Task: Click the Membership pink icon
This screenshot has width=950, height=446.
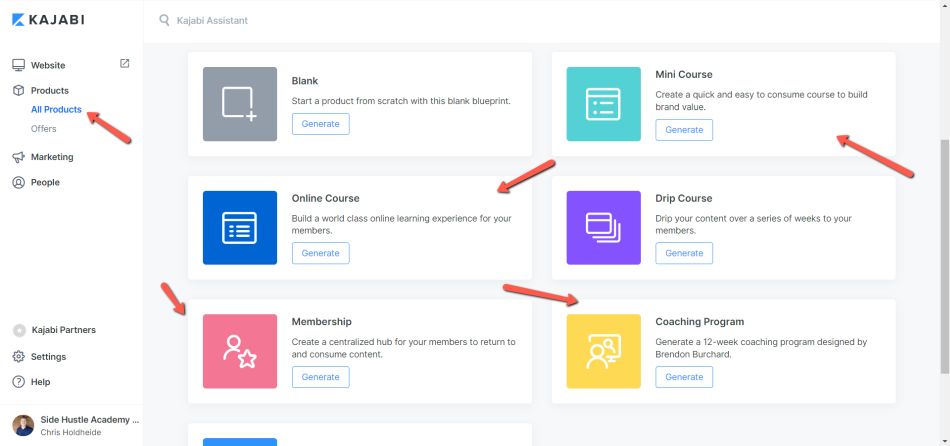Action: coord(240,351)
